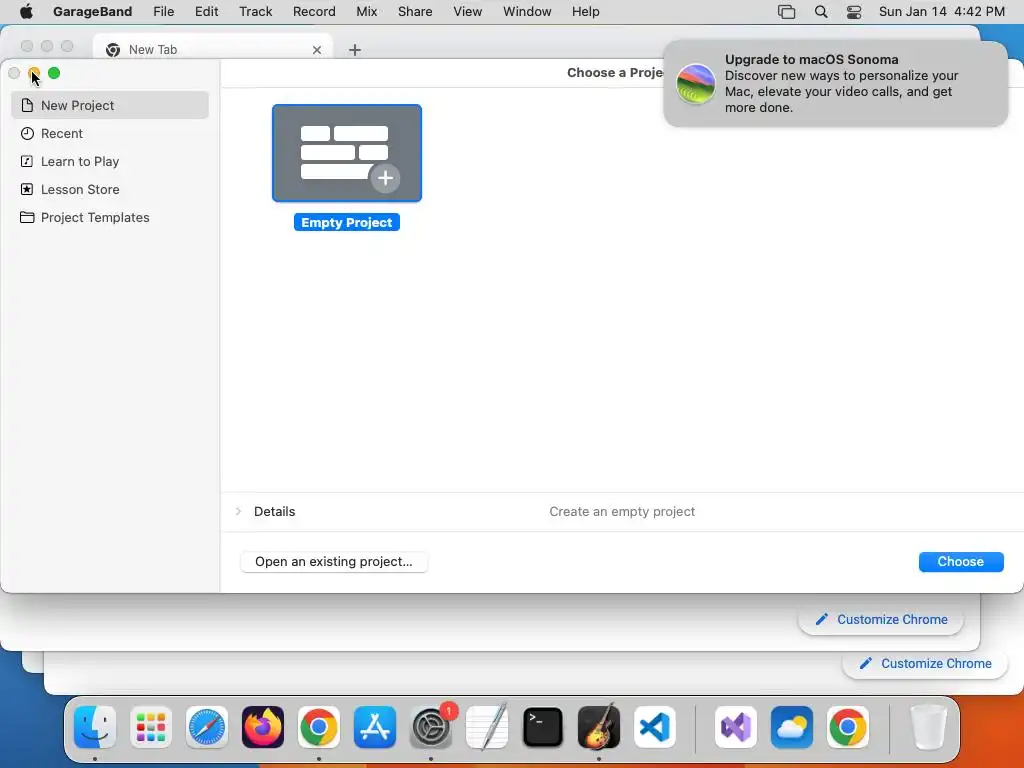This screenshot has height=768, width=1024.
Task: Close the New Tab in Chrome window
Action: pos(317,50)
